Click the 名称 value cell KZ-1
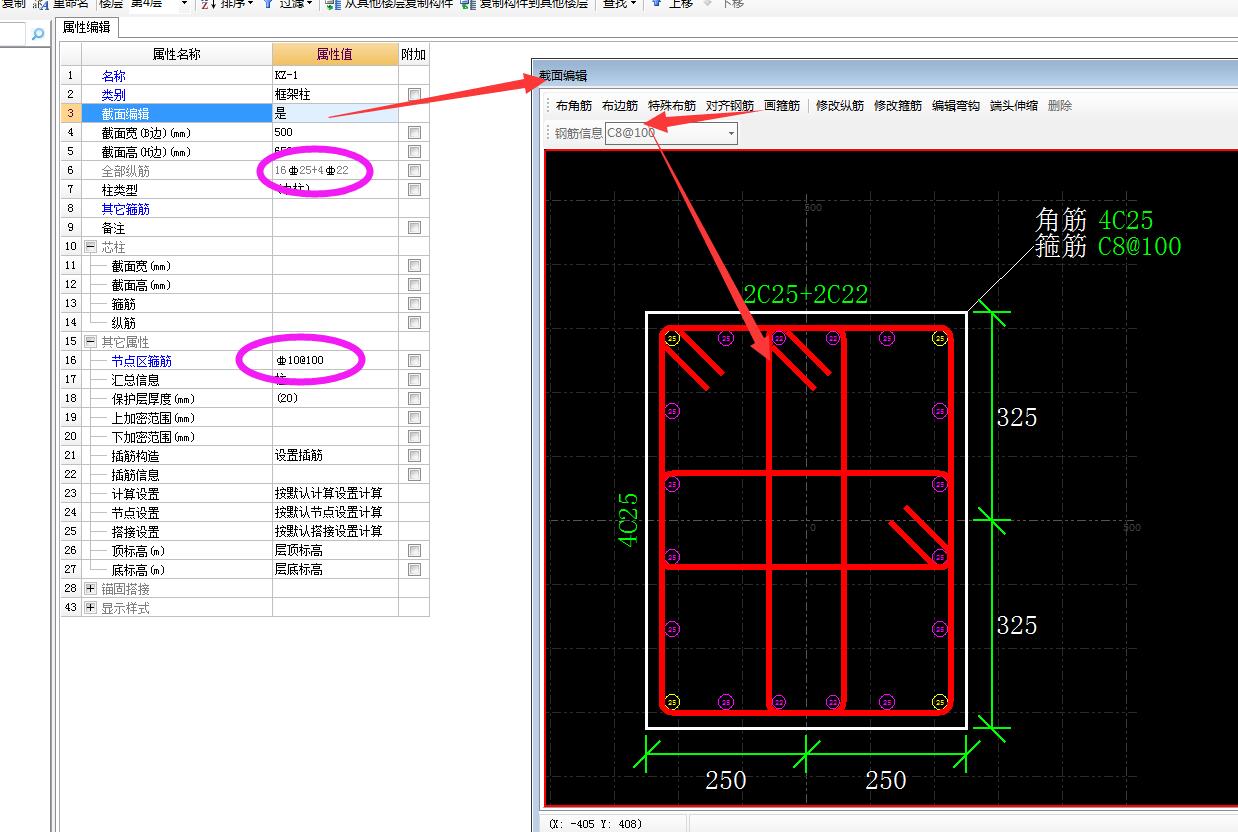The height and width of the screenshot is (832, 1238). pos(335,75)
